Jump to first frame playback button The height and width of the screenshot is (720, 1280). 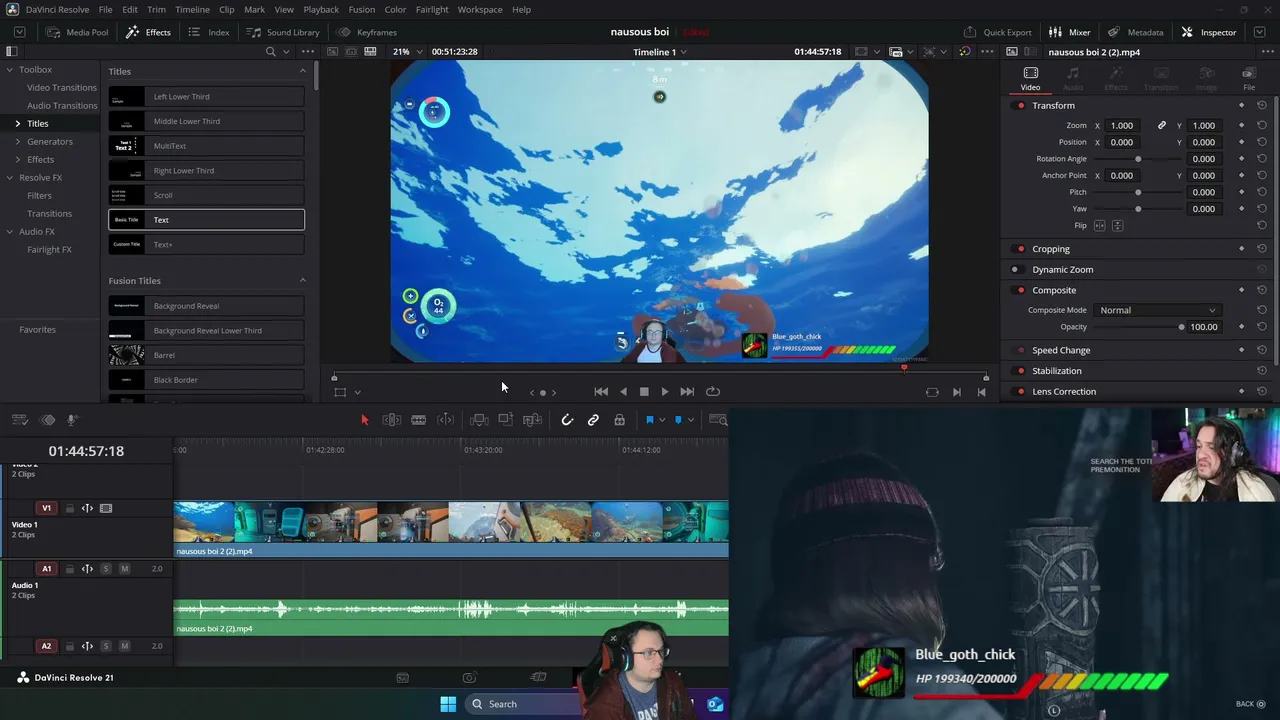[601, 392]
